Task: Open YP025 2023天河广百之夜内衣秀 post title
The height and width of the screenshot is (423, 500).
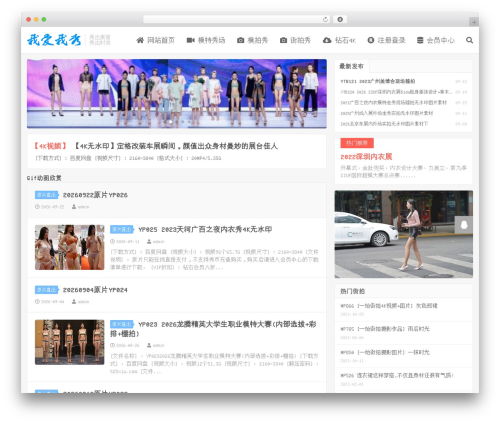Action: click(x=205, y=229)
